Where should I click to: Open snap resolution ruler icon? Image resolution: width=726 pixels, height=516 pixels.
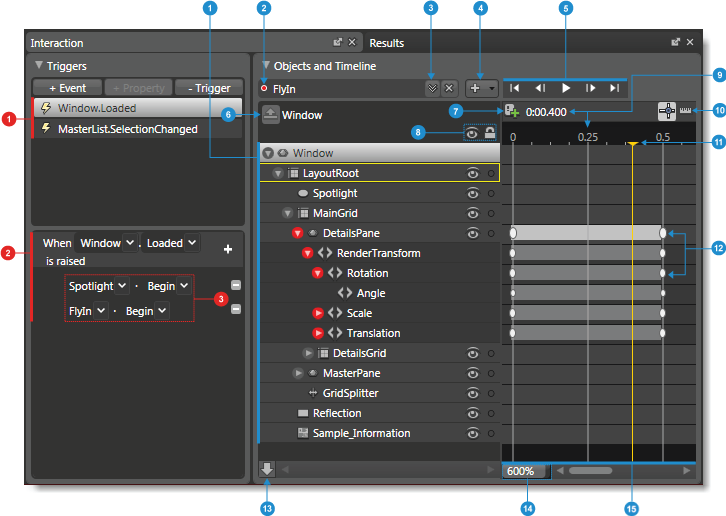(x=685, y=110)
